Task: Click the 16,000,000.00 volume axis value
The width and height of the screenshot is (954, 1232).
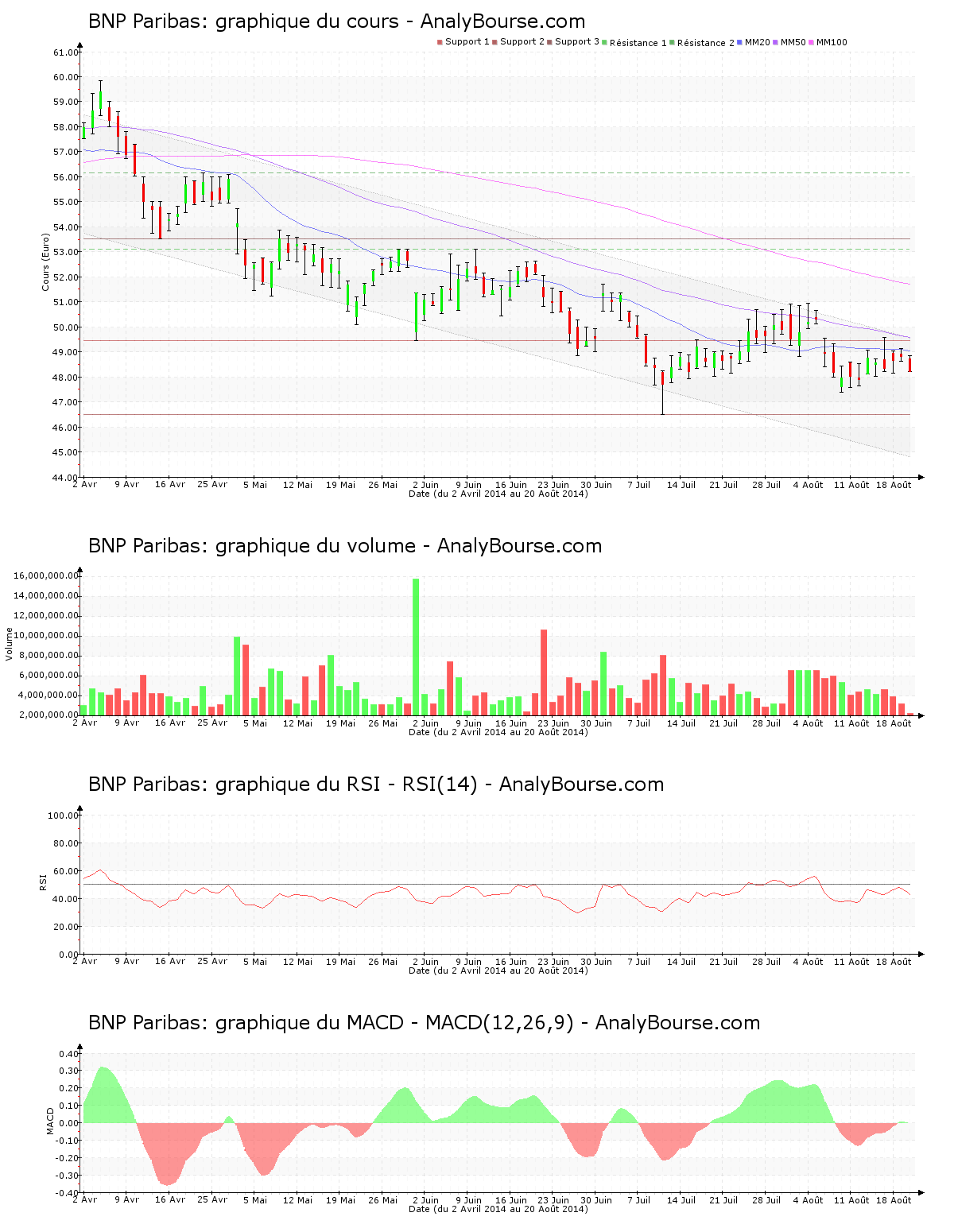Action: pyautogui.click(x=46, y=575)
